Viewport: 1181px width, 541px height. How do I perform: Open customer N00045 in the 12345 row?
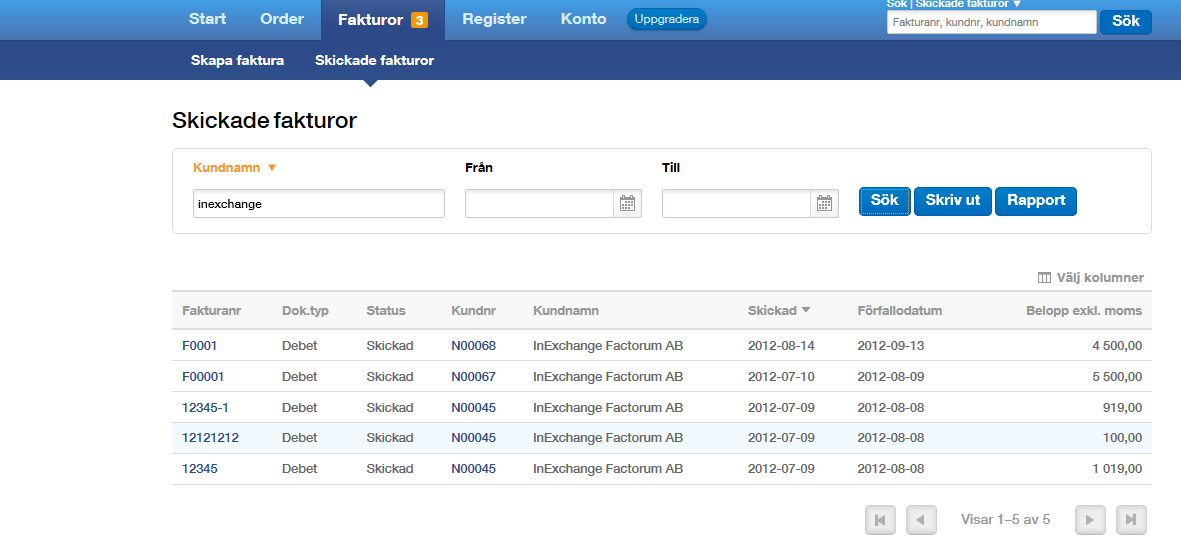coord(474,469)
